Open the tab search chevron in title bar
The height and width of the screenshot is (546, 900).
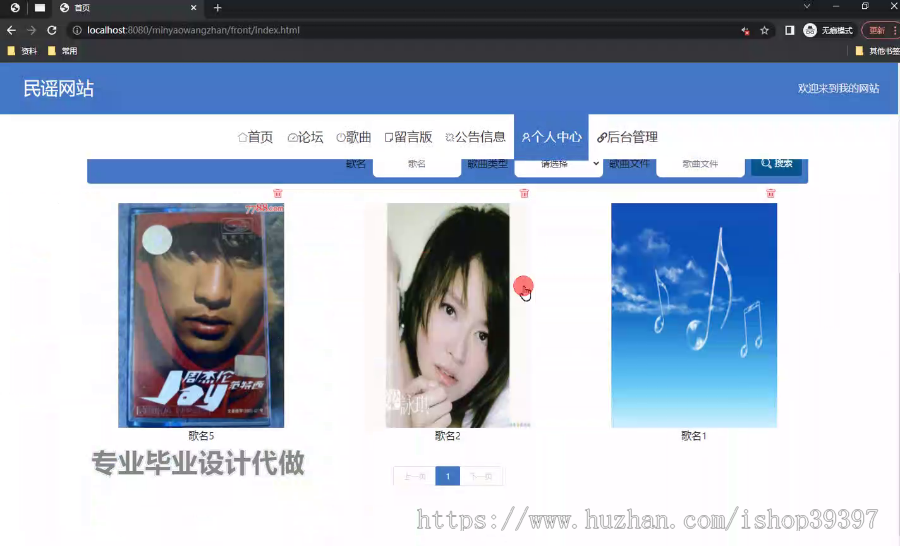coord(806,6)
